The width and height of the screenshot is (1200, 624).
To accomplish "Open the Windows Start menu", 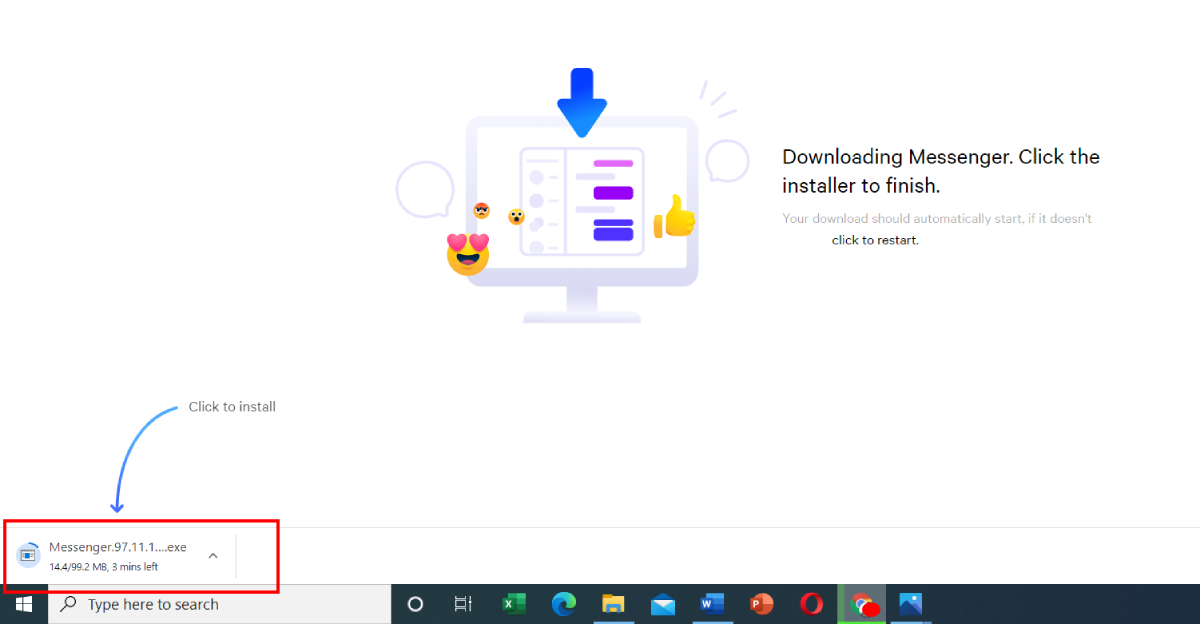I will 23,604.
